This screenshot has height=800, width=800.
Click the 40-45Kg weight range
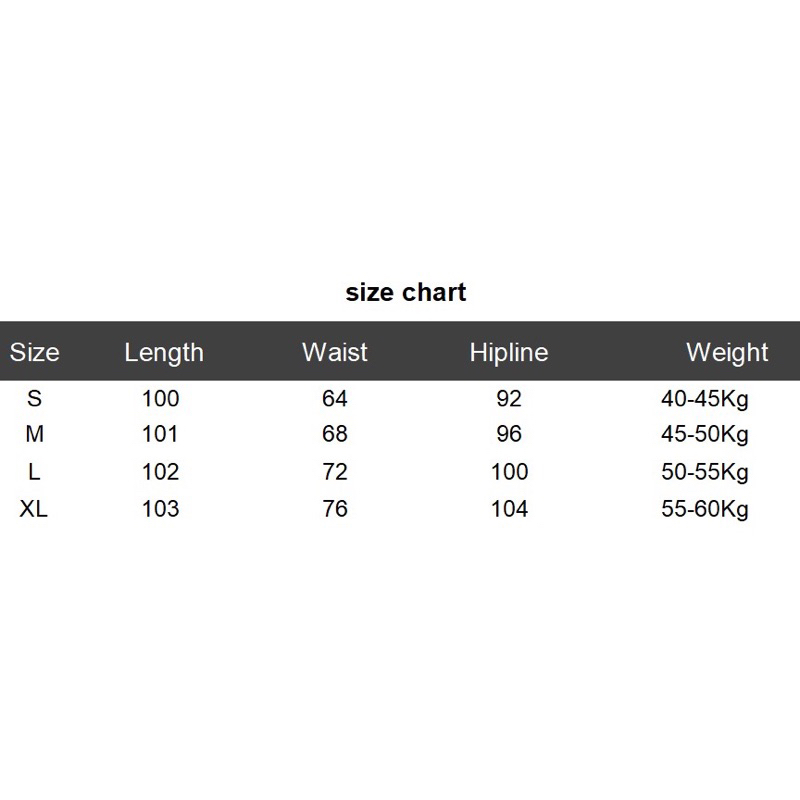705,399
